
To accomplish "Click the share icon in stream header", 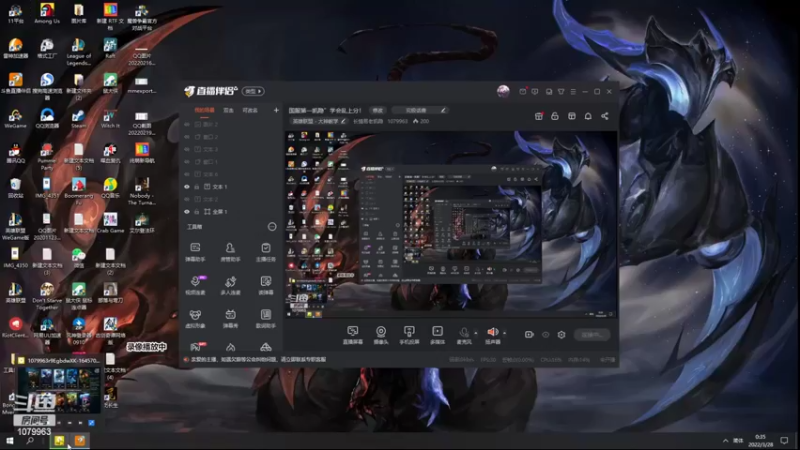I will [x=605, y=116].
